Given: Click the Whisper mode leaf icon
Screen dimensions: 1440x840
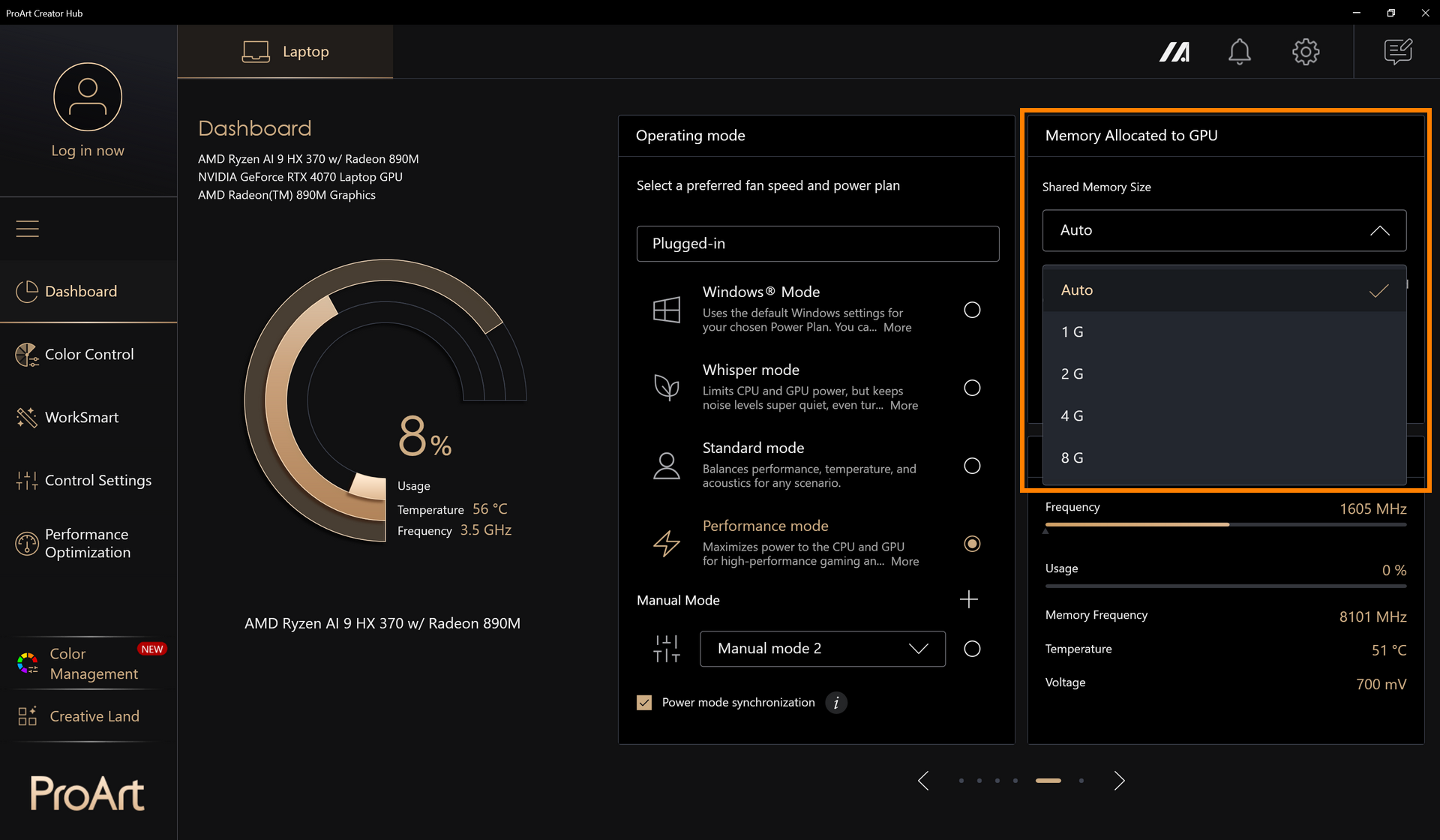Looking at the screenshot, I should click(x=667, y=388).
